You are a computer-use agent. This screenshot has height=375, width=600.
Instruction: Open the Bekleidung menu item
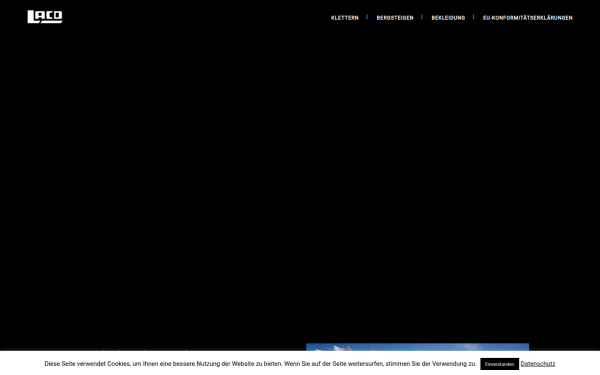(x=448, y=18)
